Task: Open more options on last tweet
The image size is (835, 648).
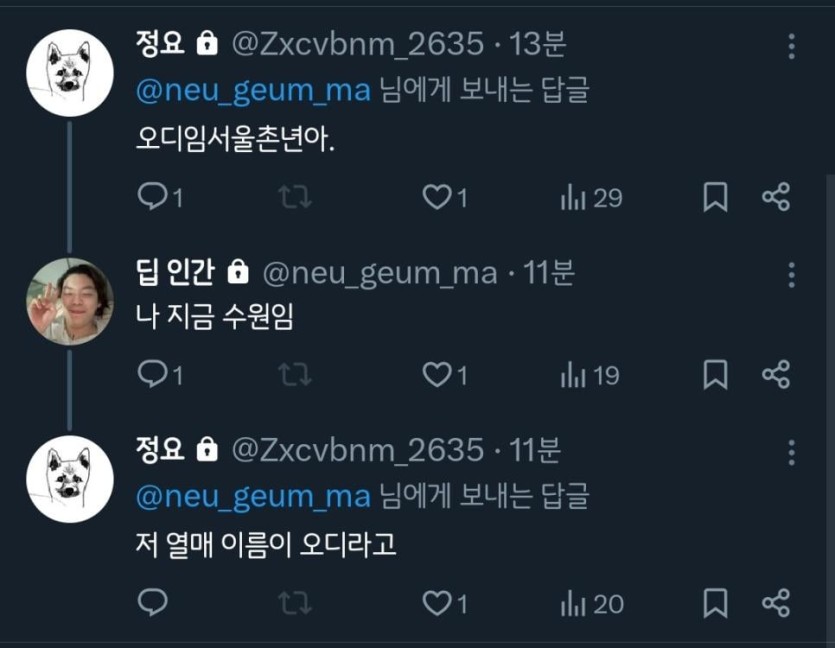Action: [x=791, y=452]
